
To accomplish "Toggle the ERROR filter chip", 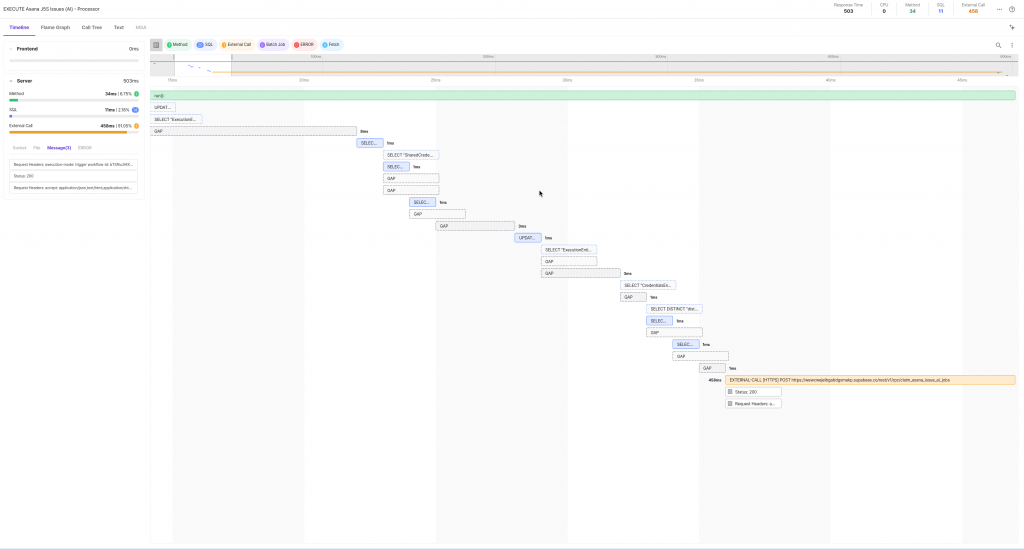I will [x=304, y=45].
